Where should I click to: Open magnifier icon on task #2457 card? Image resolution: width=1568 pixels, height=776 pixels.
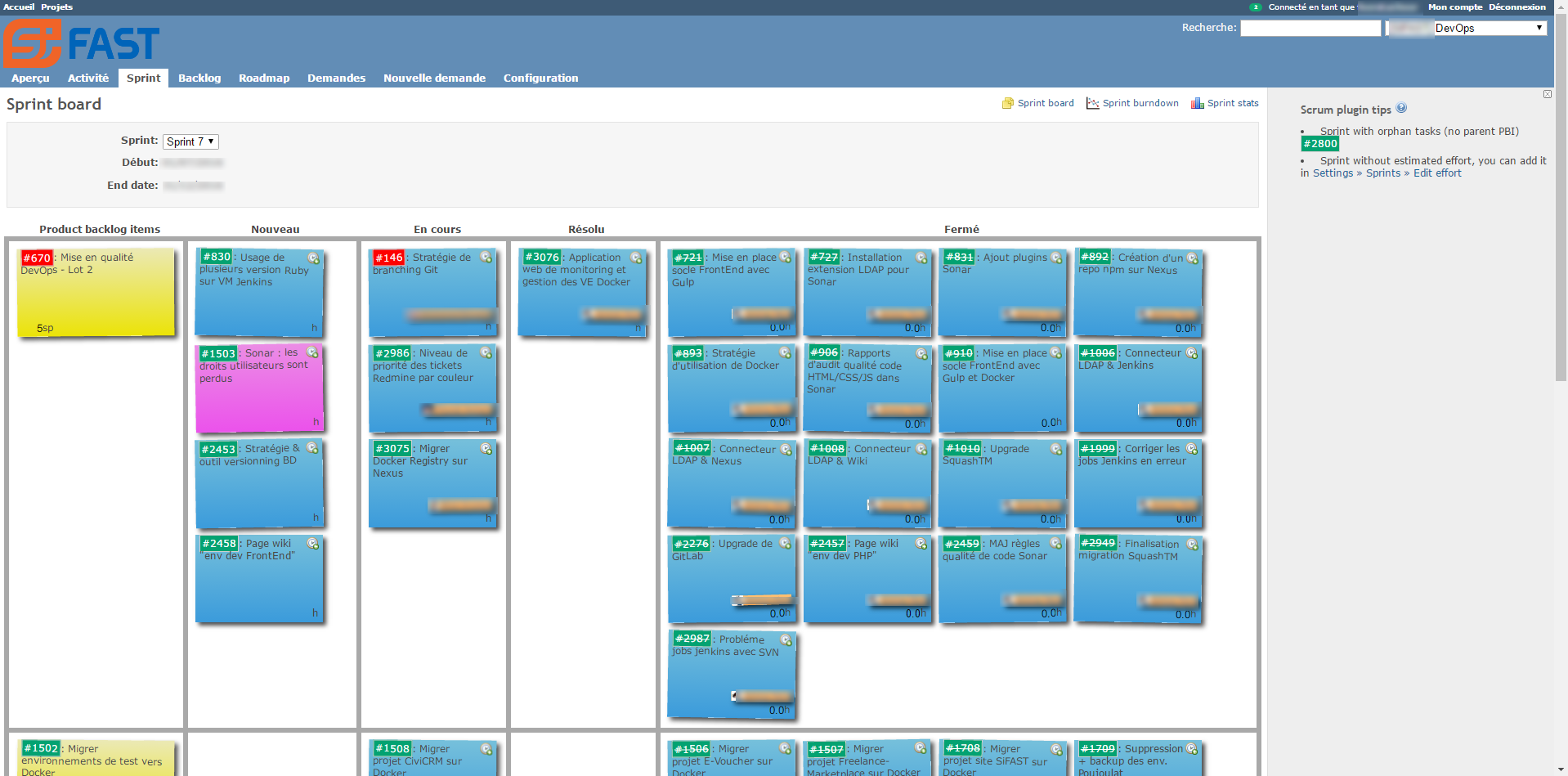[921, 544]
